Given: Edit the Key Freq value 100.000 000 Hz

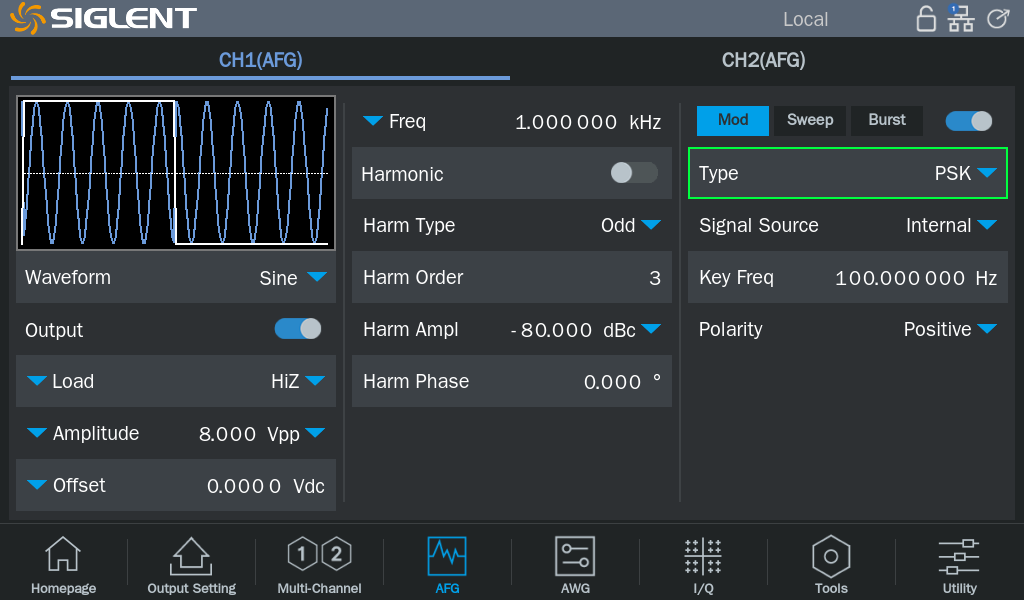Looking at the screenshot, I should click(916, 278).
